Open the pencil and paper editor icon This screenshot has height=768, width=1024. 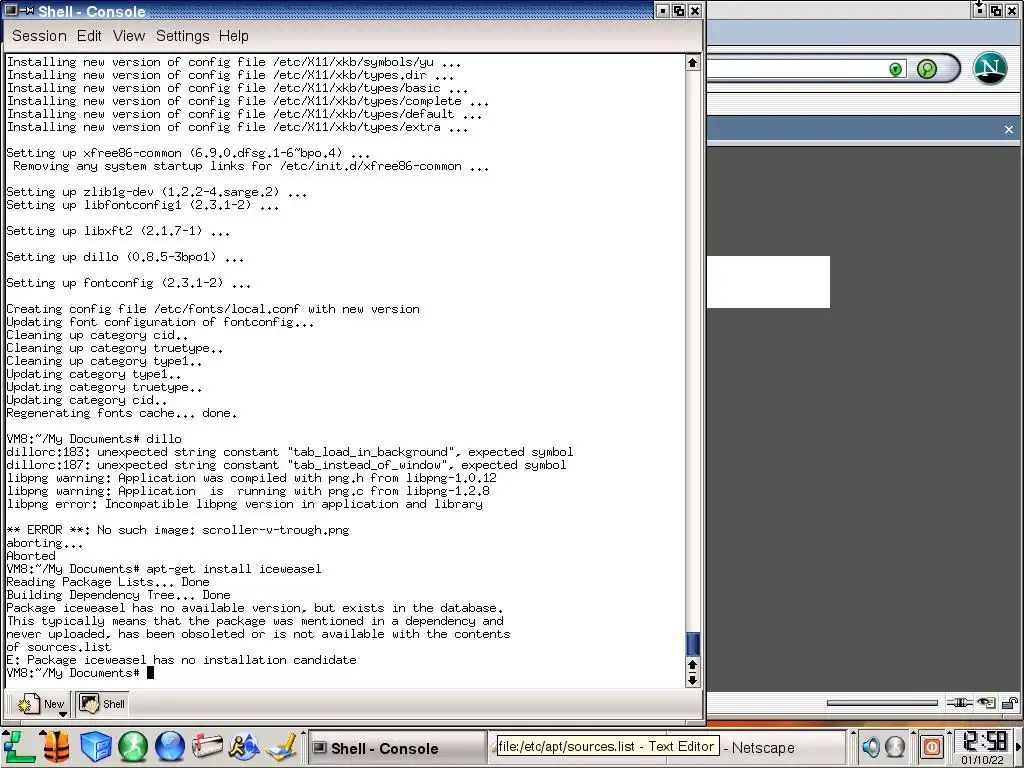click(x=282, y=746)
